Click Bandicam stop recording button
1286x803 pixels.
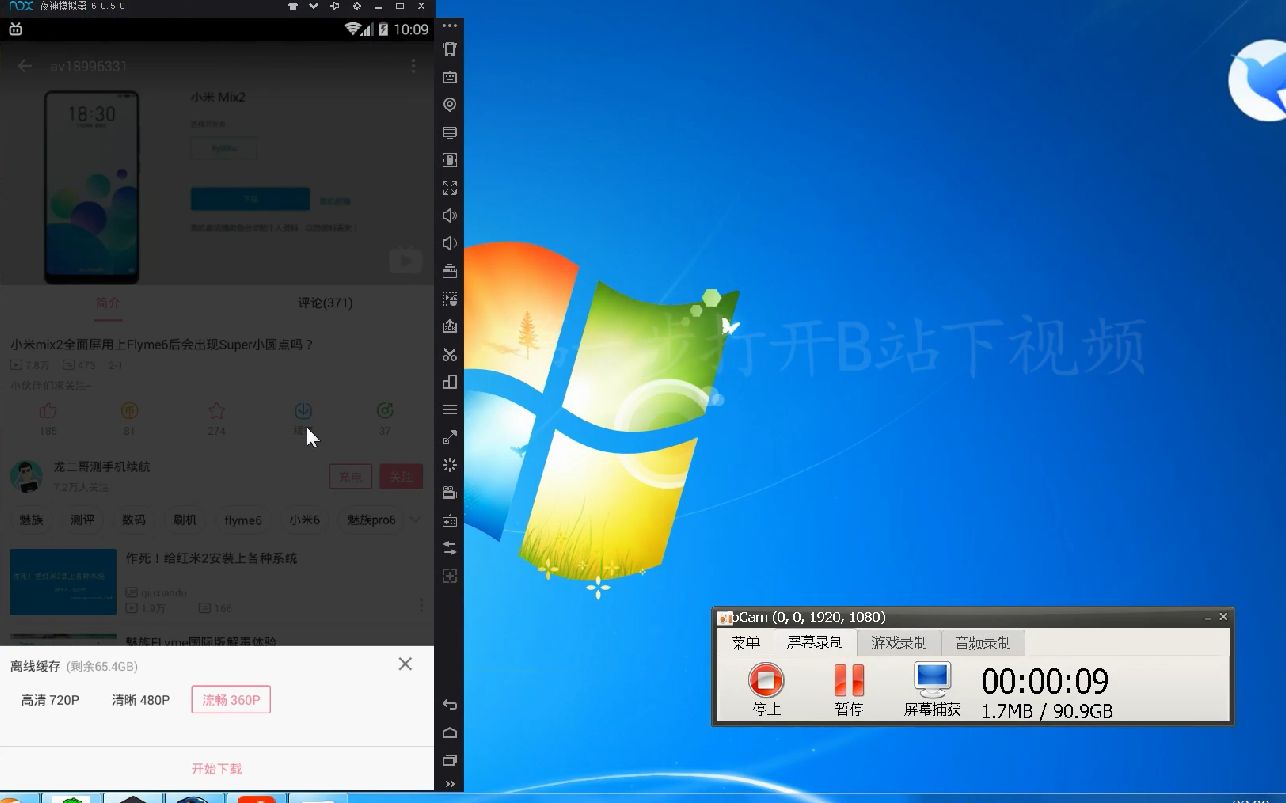click(767, 689)
